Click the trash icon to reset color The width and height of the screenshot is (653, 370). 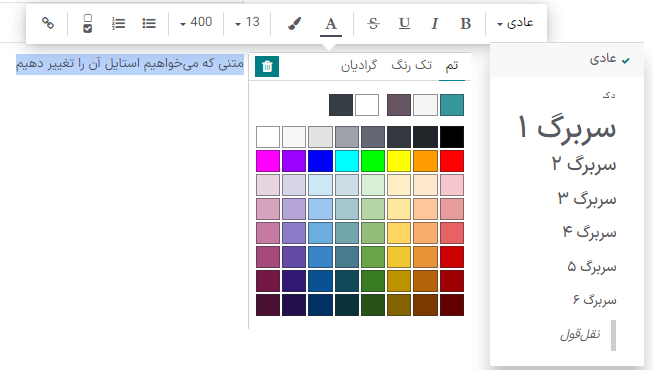pos(267,66)
